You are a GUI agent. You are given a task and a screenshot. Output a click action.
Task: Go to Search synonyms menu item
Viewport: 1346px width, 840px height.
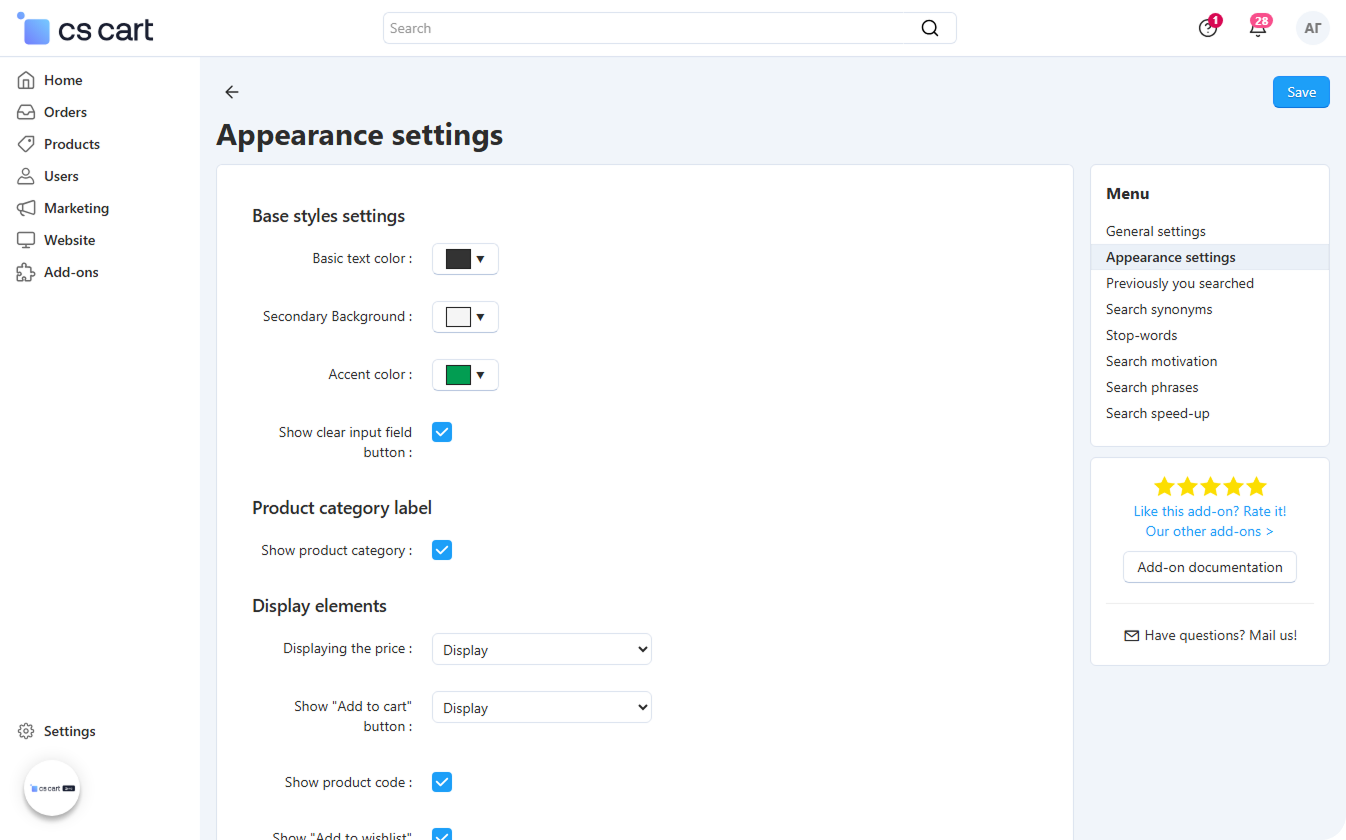click(x=1158, y=309)
